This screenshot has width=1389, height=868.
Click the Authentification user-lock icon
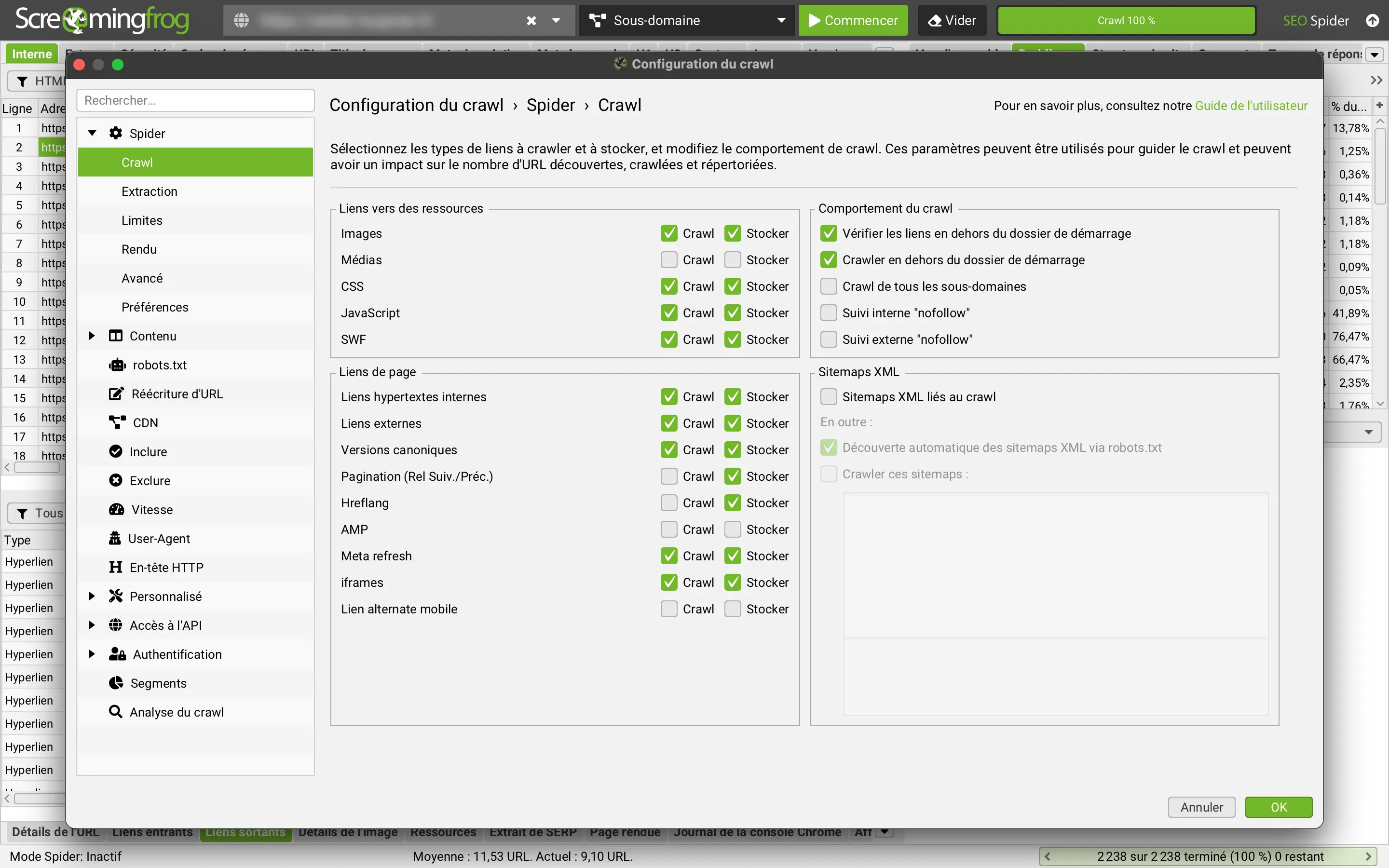coord(118,654)
